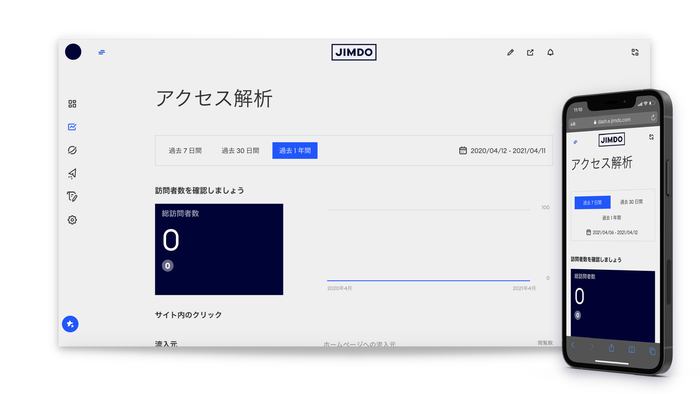Click the blue round sparkle help button
The width and height of the screenshot is (700, 394).
tap(70, 324)
